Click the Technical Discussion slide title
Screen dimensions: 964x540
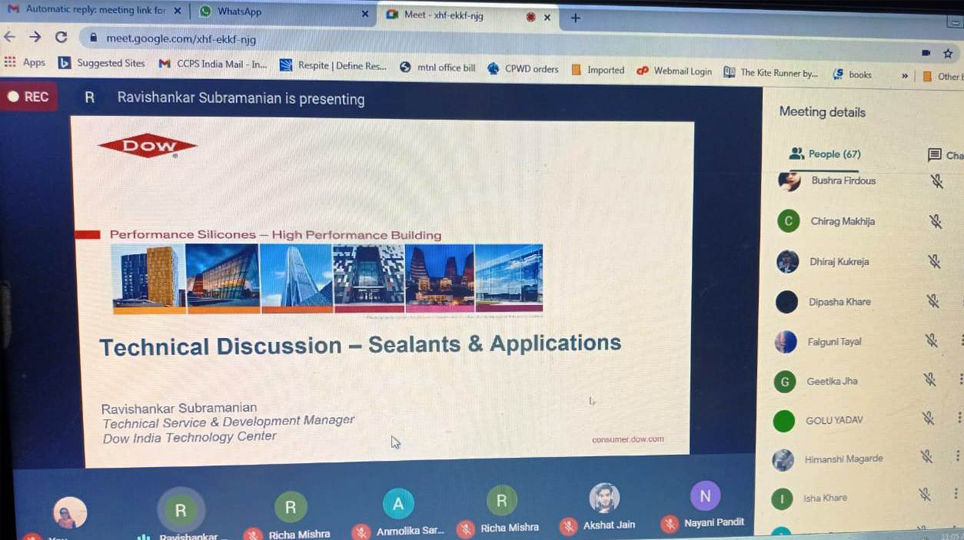pos(360,345)
